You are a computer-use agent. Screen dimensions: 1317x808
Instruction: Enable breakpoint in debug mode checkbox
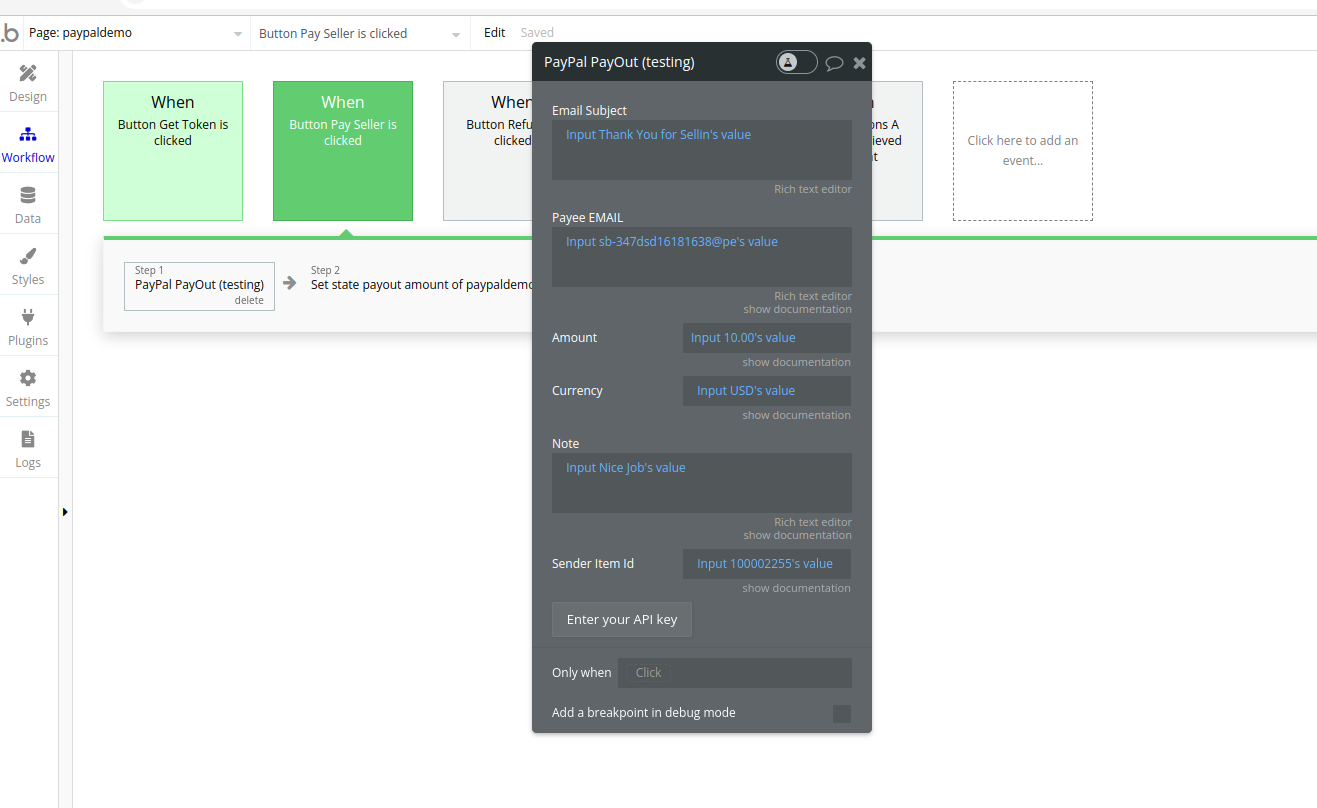(842, 713)
